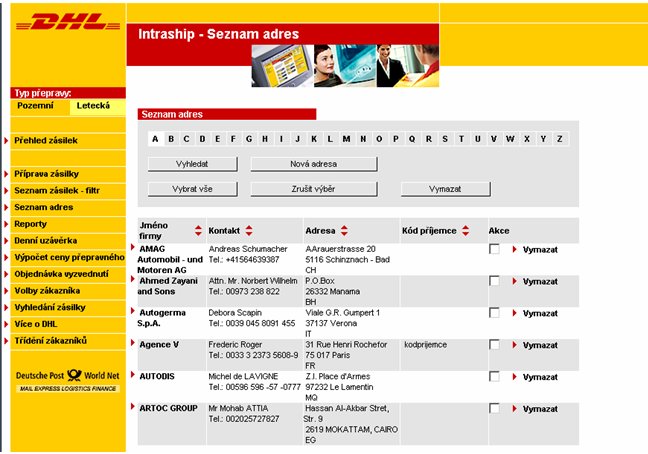Image resolution: width=648 pixels, height=454 pixels.
Task: Sort by Kód příjemce column arrows
Action: point(465,231)
